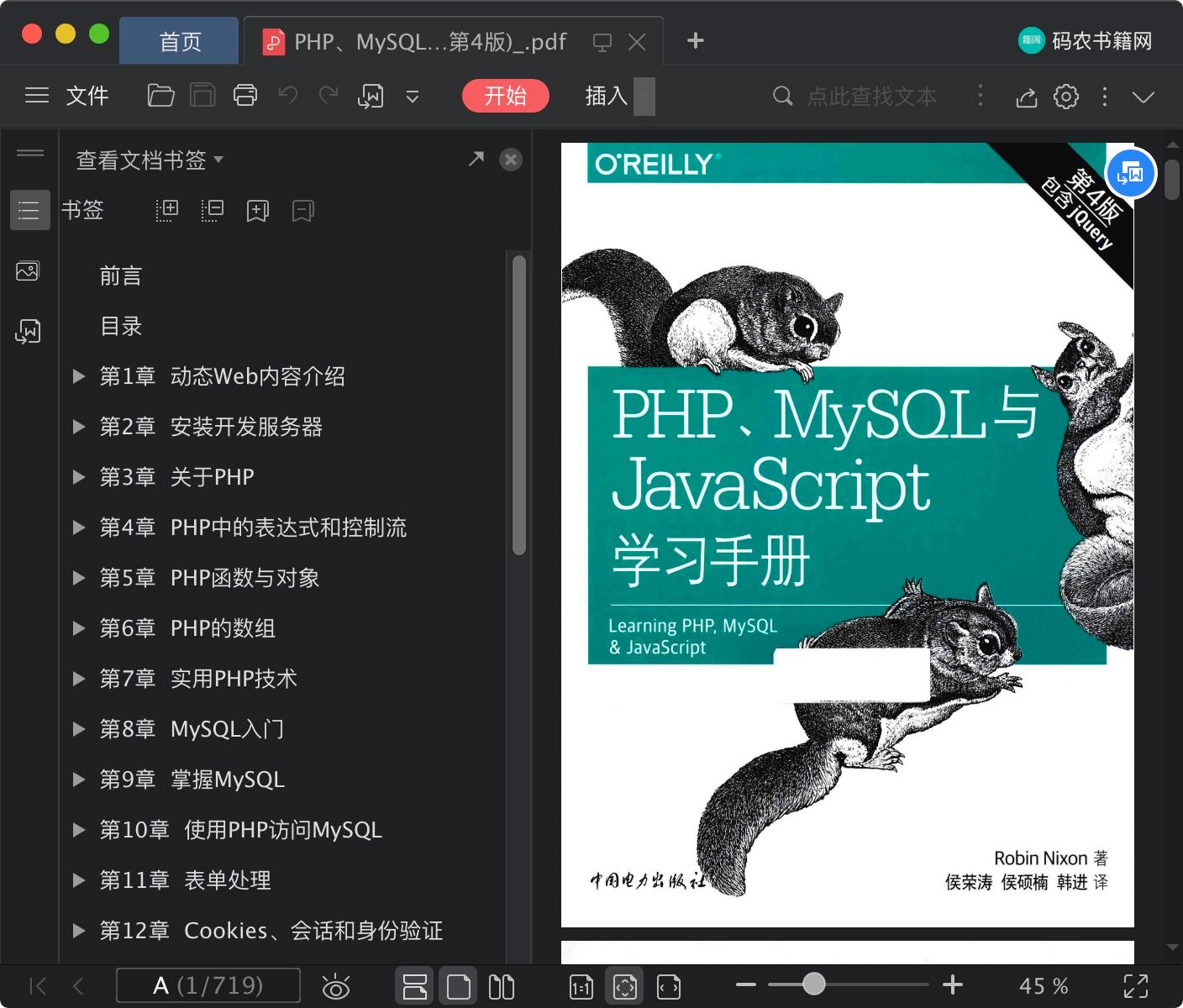Toggle fit width zoom icon
Viewport: 1183px width, 1008px height.
[x=669, y=986]
